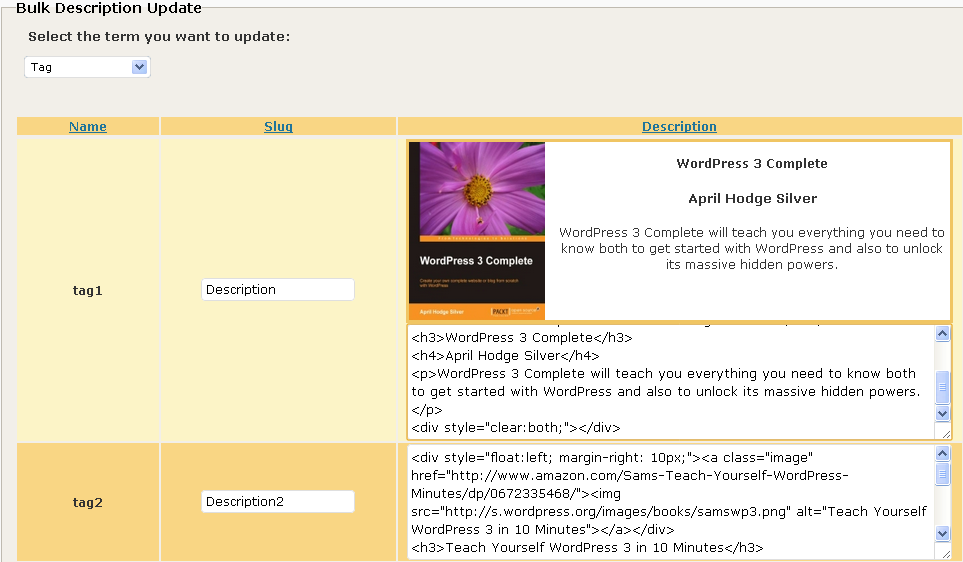Sort table by Description column link

(x=679, y=127)
